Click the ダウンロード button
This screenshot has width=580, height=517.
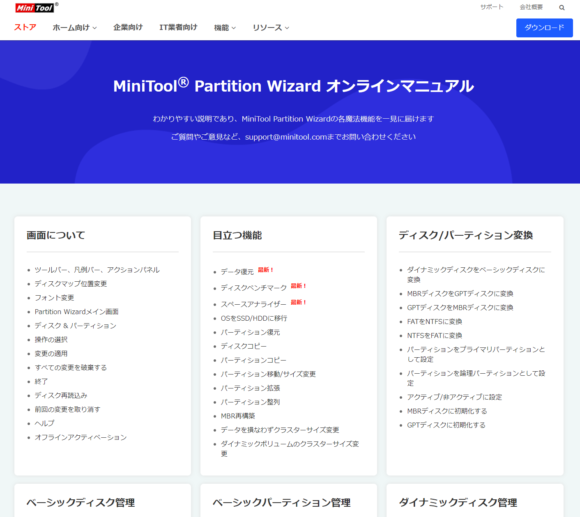[544, 28]
